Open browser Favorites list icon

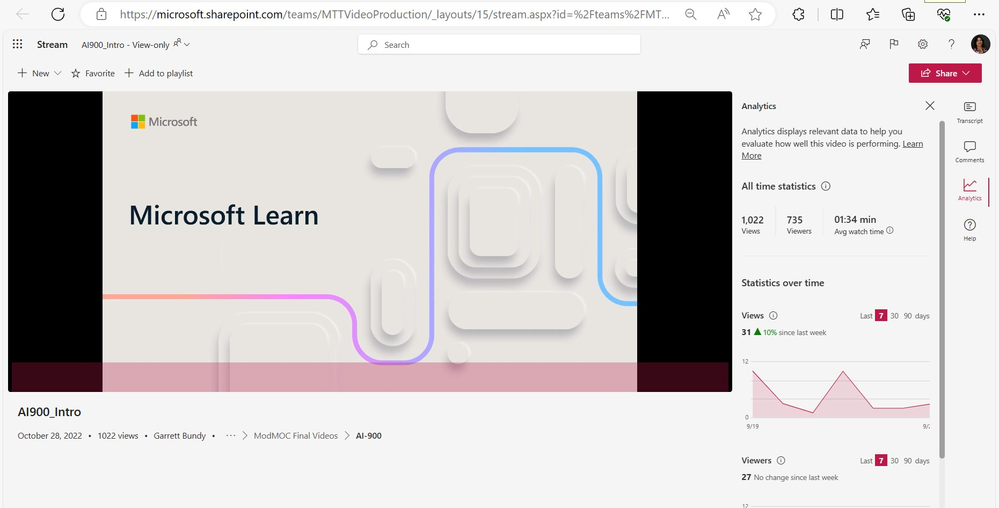tap(873, 14)
